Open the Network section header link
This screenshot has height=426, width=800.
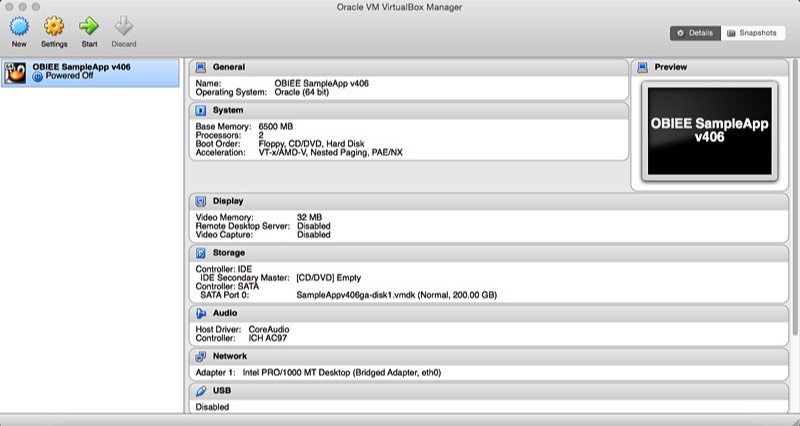[x=230, y=356]
